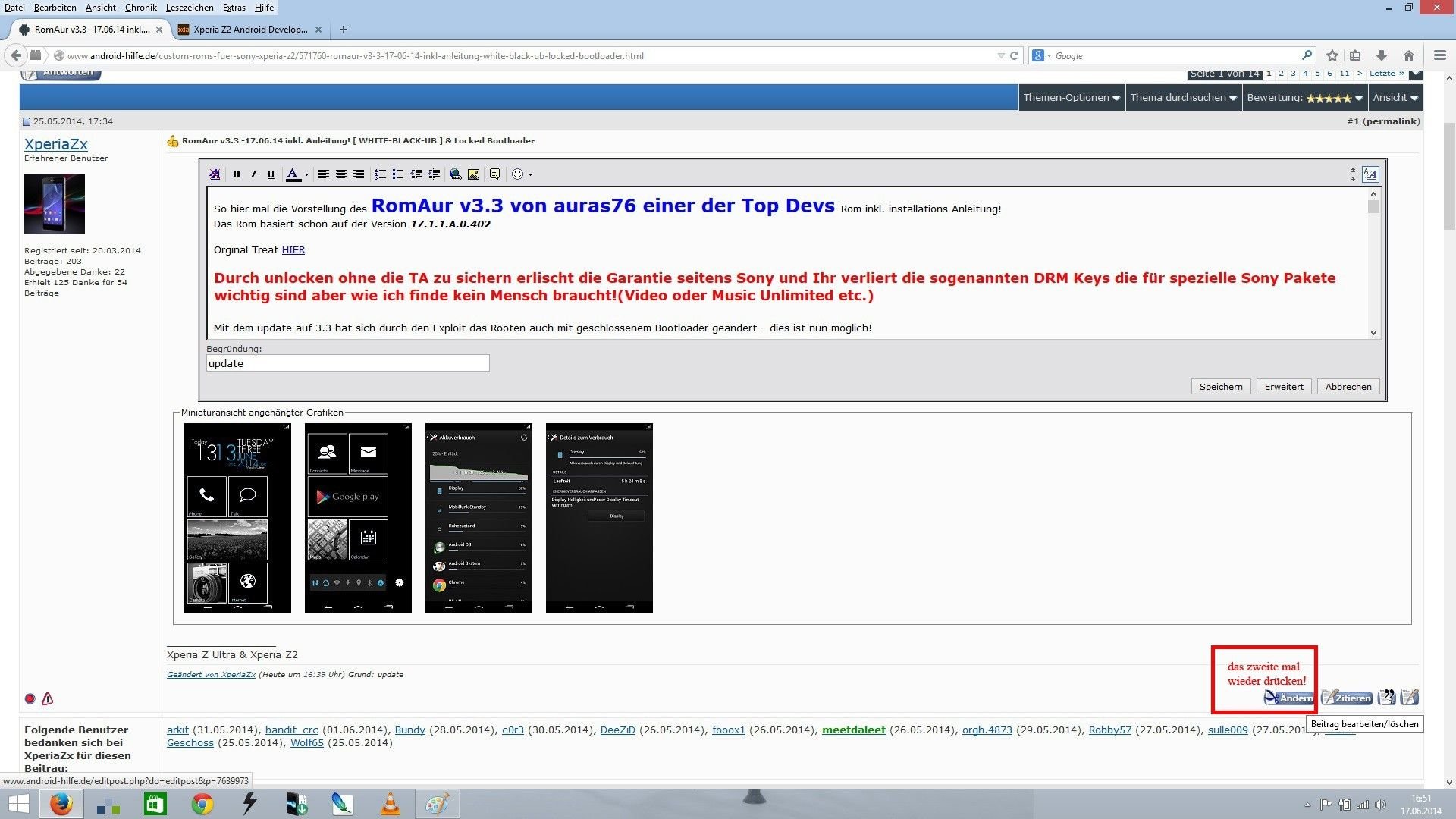This screenshot has width=1456, height=819.
Task: Center align text in the editor
Action: [x=341, y=174]
